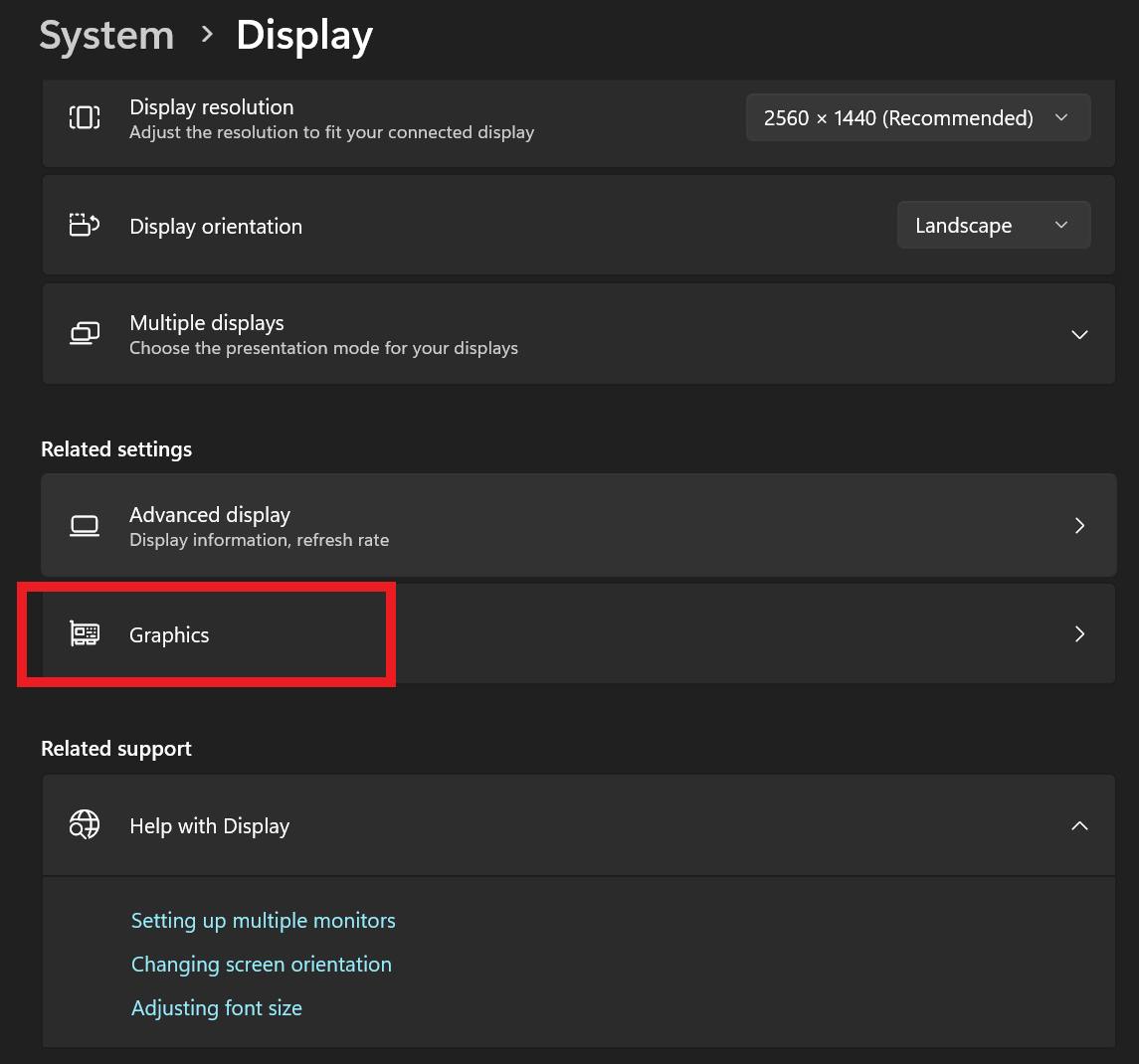Open the Graphics row chevron arrow
Viewport: 1139px width, 1064px height.
tap(1079, 634)
